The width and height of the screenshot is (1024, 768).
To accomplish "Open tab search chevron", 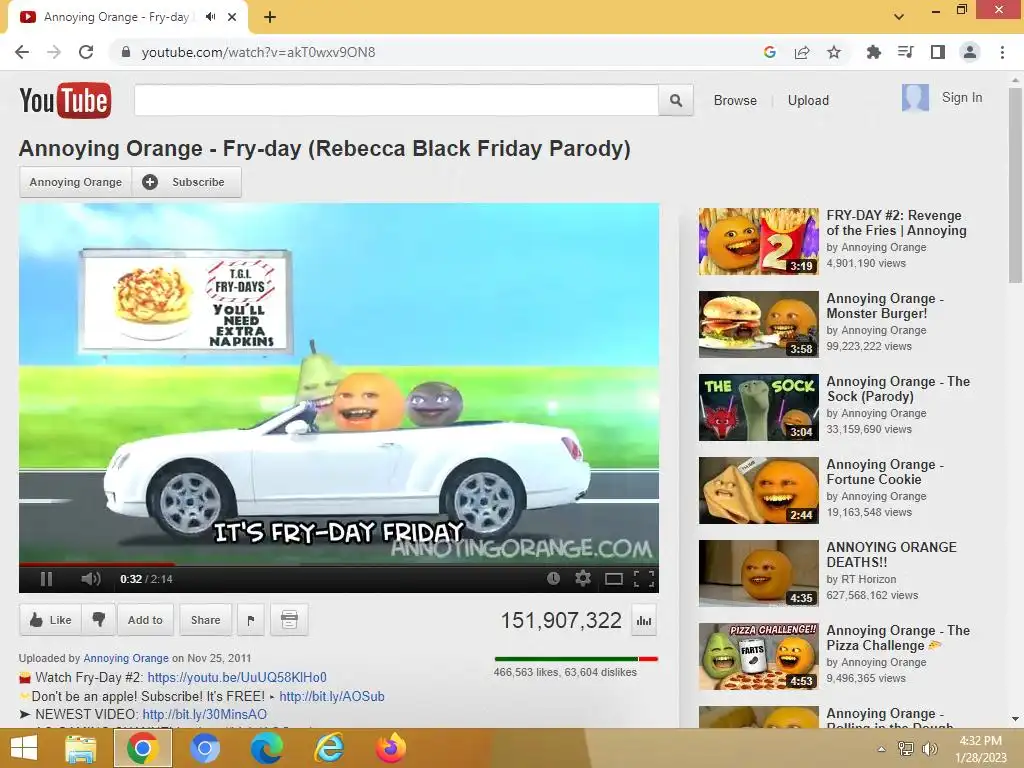I will coord(899,17).
